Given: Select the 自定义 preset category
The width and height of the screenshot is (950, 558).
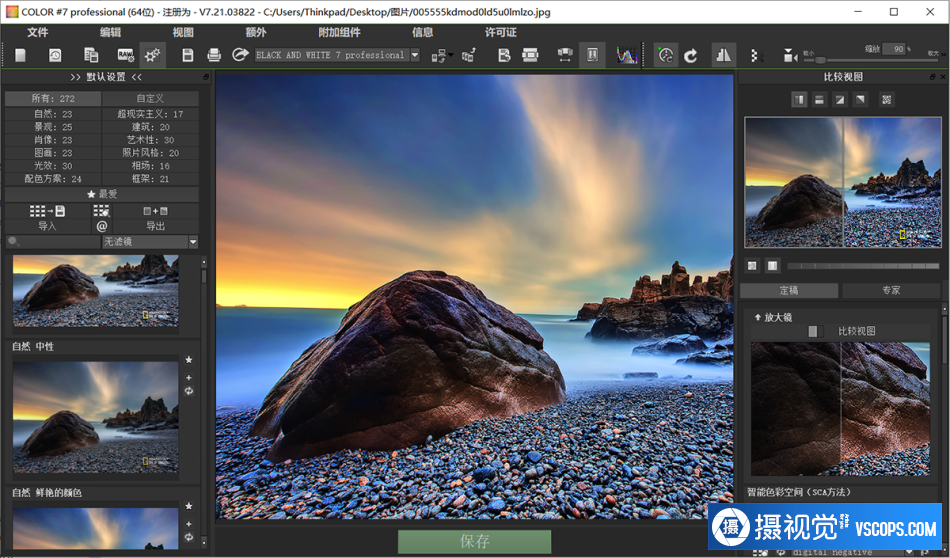Looking at the screenshot, I should pyautogui.click(x=150, y=98).
